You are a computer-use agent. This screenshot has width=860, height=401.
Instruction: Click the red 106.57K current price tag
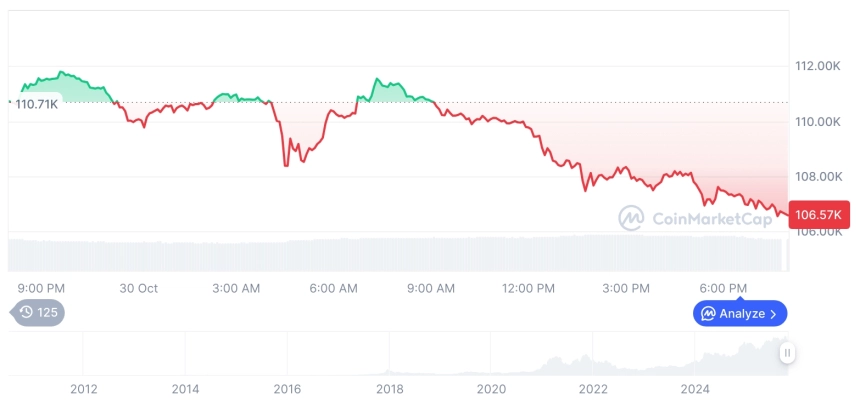pos(818,214)
